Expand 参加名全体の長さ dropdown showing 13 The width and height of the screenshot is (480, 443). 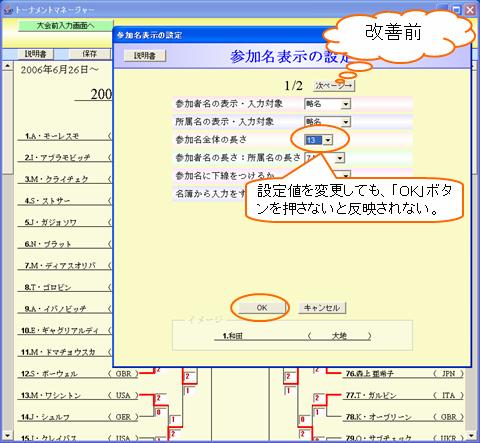point(328,140)
